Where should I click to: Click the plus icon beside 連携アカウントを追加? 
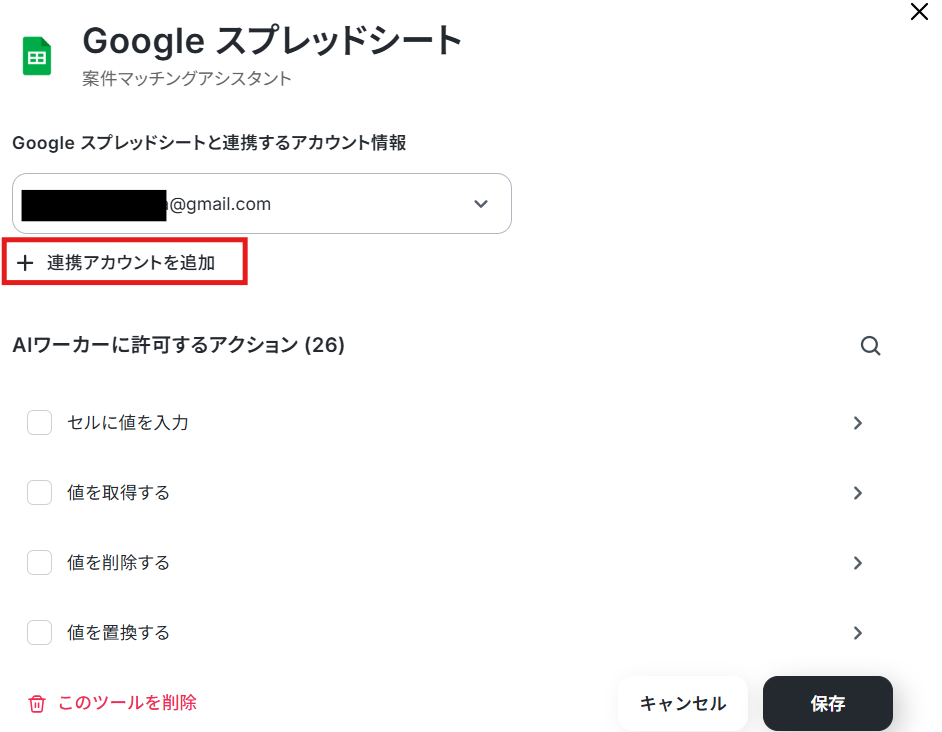[26, 263]
